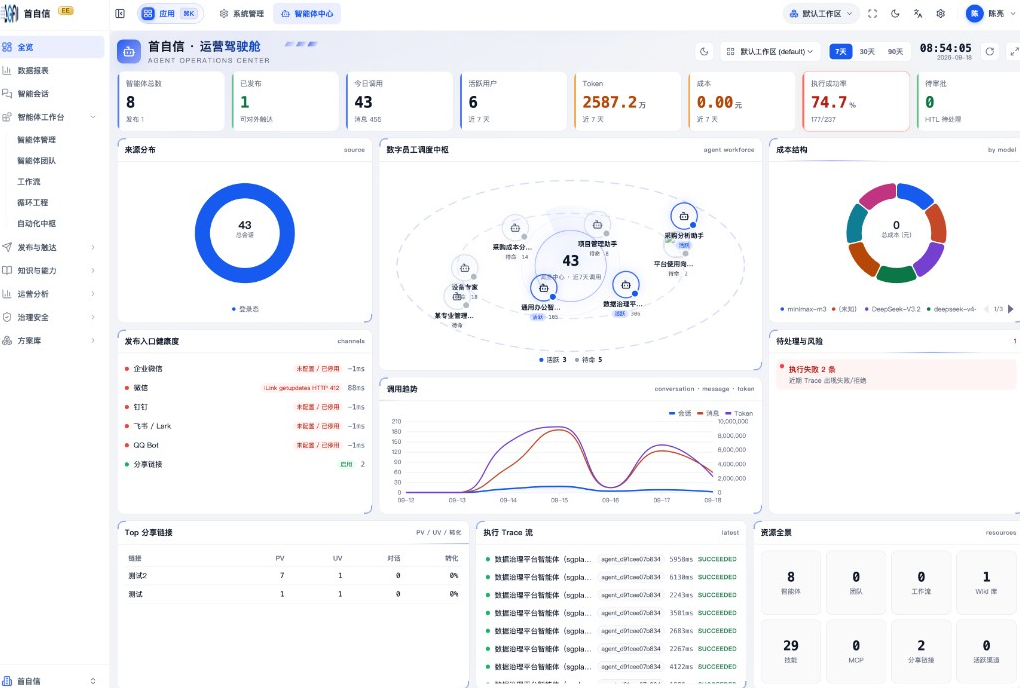The height and width of the screenshot is (688, 1020).
Task: Open the language translation icon
Action: [918, 13]
